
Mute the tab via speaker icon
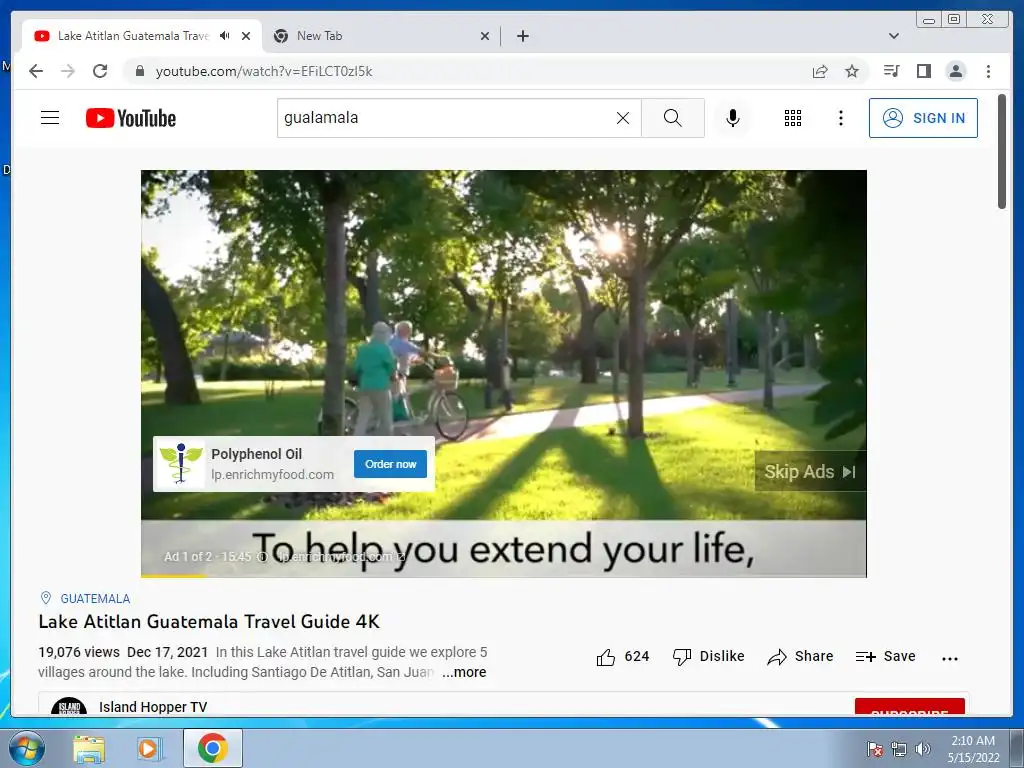click(x=225, y=36)
